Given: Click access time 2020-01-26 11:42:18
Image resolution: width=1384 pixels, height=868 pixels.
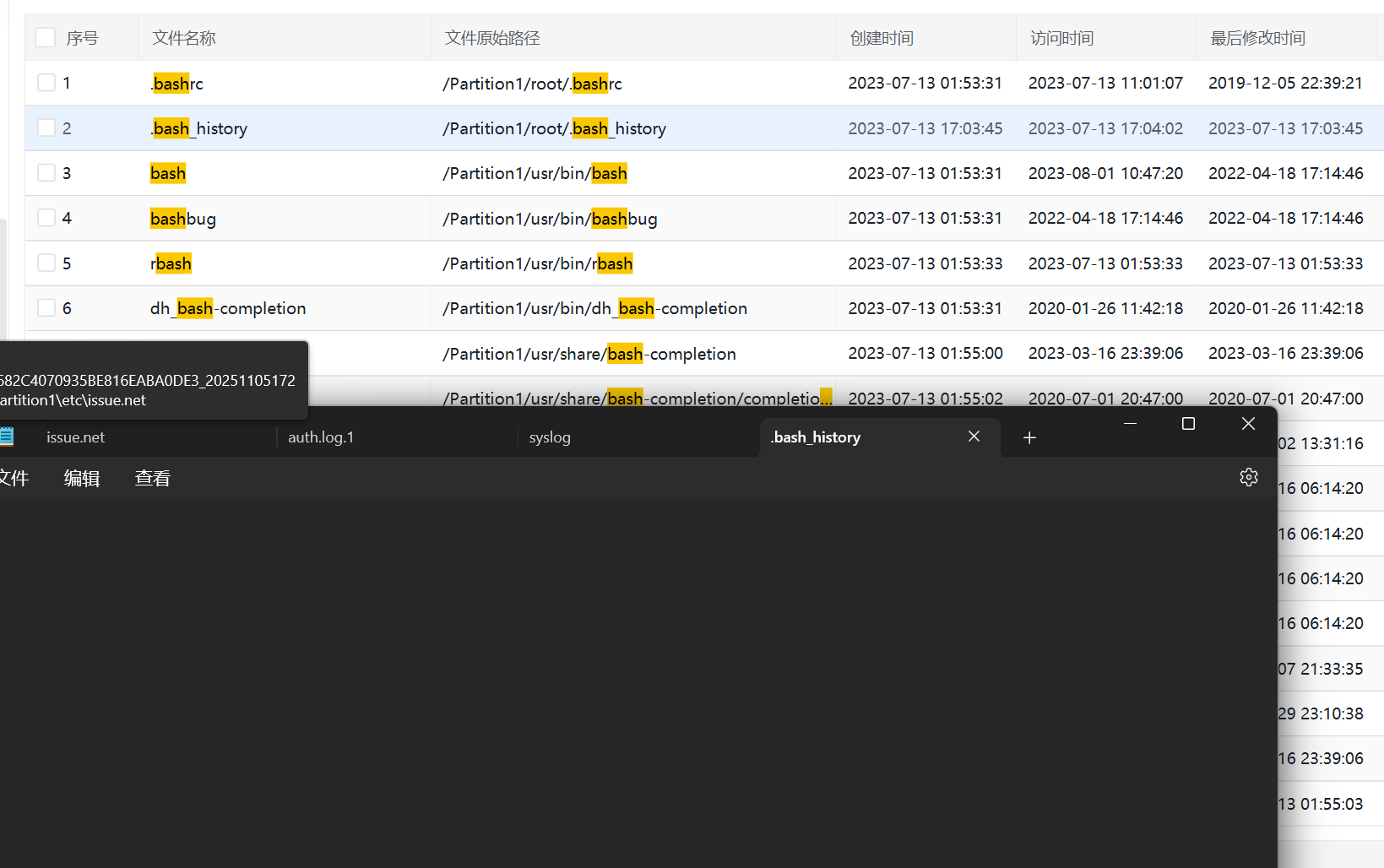Looking at the screenshot, I should (x=1105, y=308).
